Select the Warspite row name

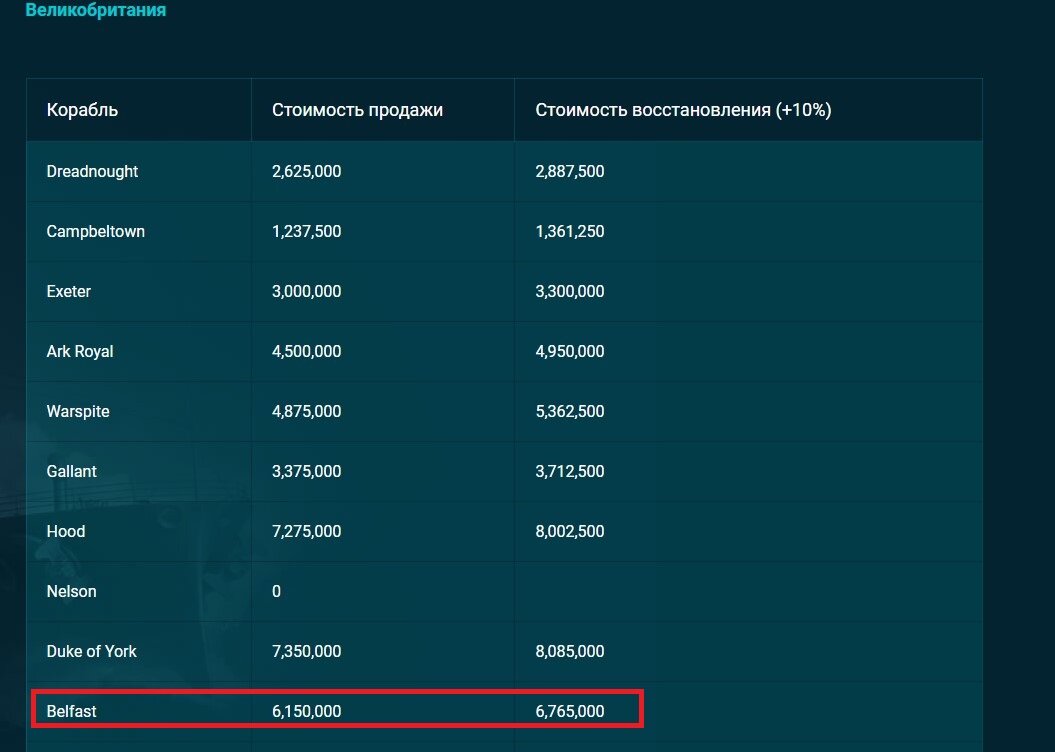(x=78, y=411)
